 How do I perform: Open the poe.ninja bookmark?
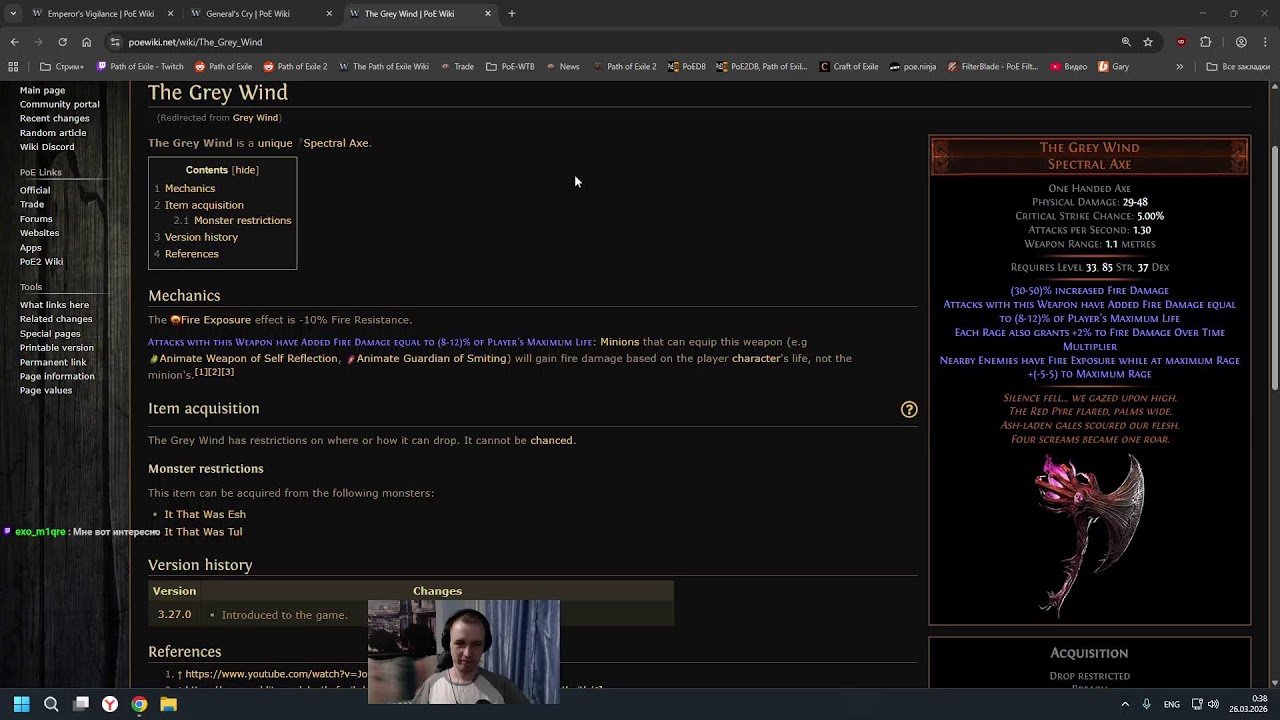tap(913, 67)
